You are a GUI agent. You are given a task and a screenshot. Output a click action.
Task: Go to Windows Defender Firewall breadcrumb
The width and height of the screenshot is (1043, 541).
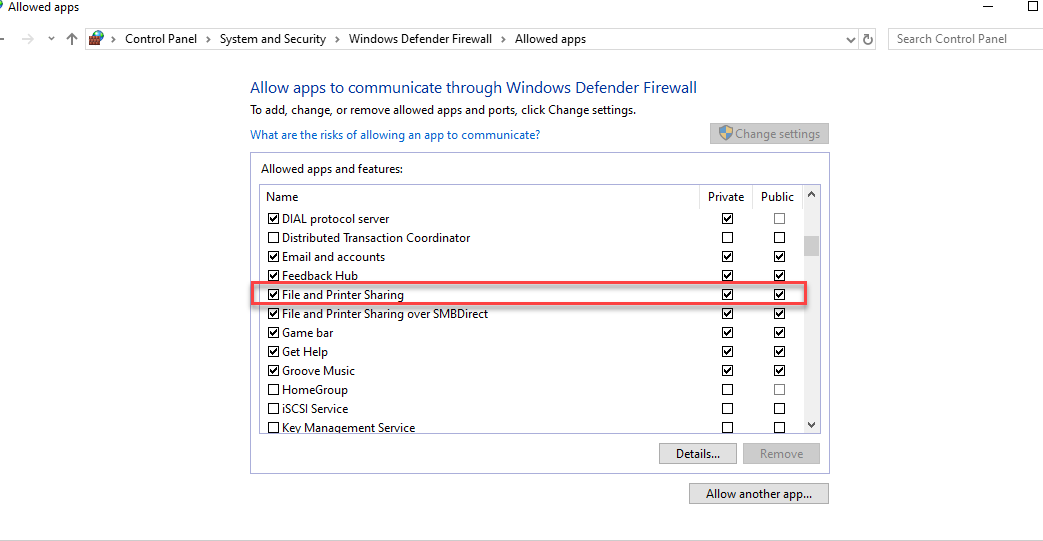click(x=420, y=39)
